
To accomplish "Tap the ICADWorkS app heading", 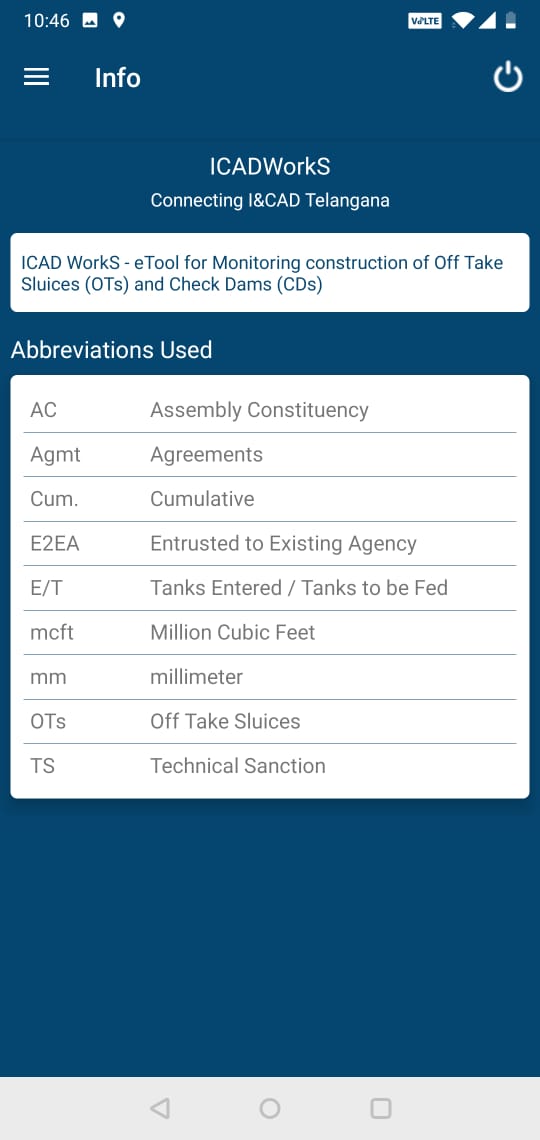I will [270, 166].
